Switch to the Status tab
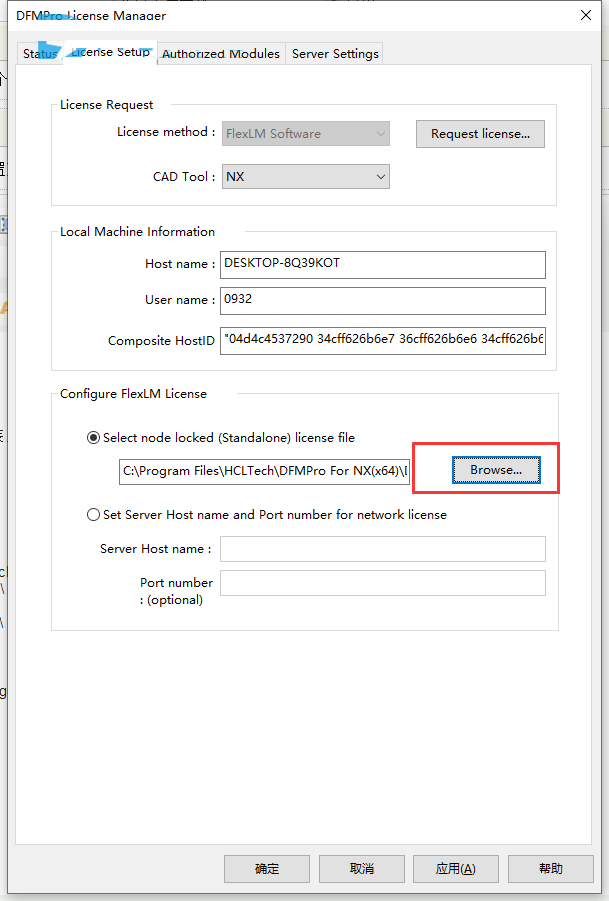The width and height of the screenshot is (609, 901). (x=40, y=53)
